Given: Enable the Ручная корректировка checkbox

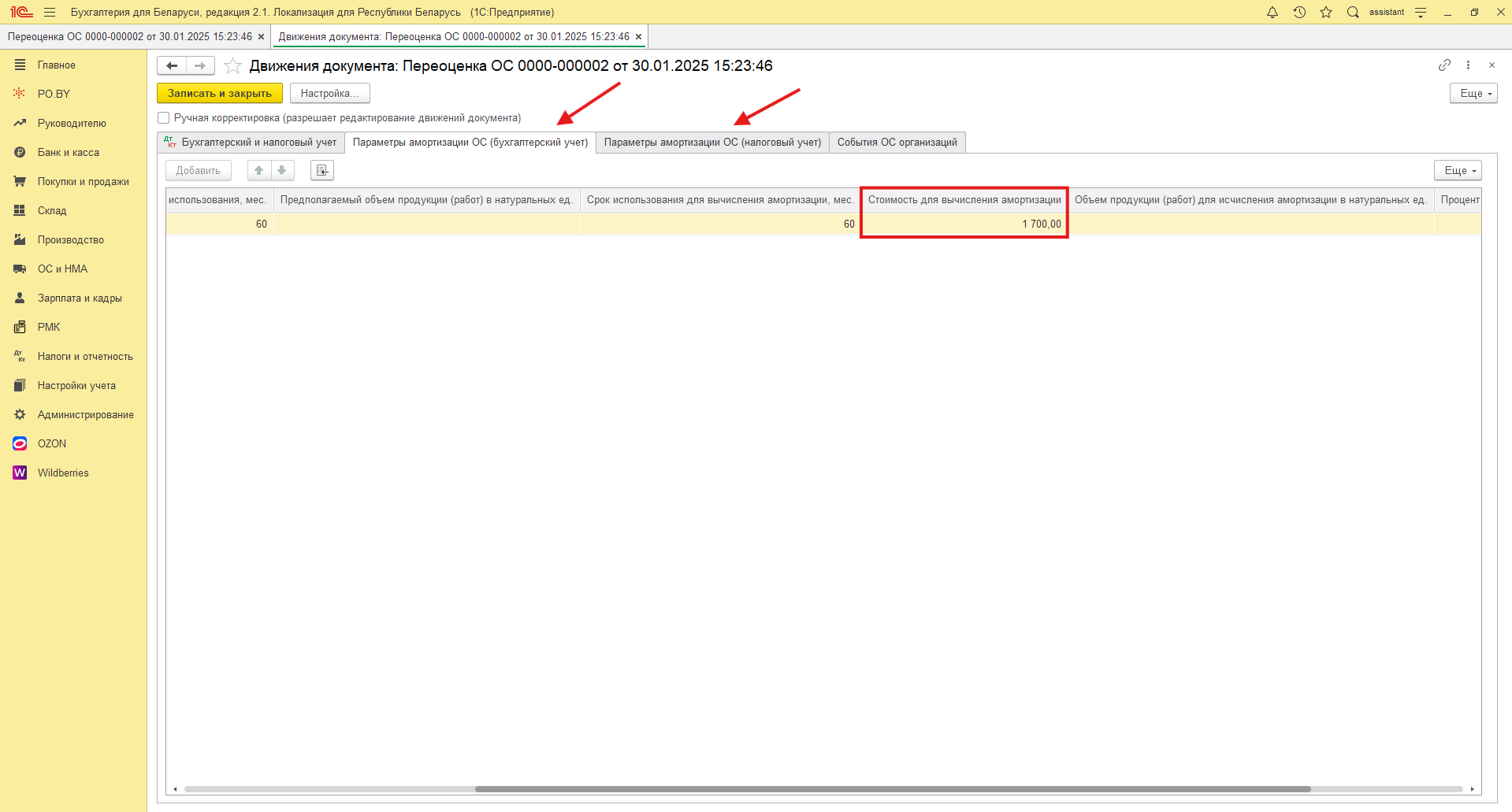Looking at the screenshot, I should [x=164, y=118].
